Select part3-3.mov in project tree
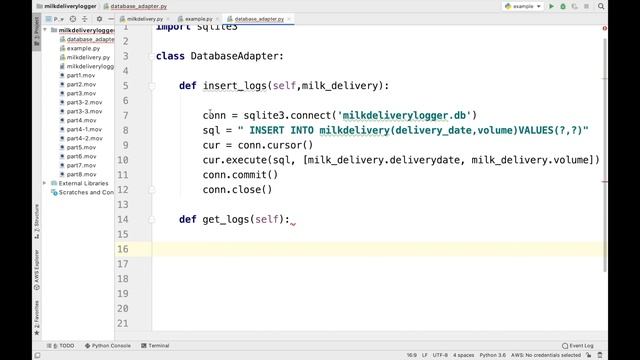Viewport: 640px width, 360px height. [81, 111]
